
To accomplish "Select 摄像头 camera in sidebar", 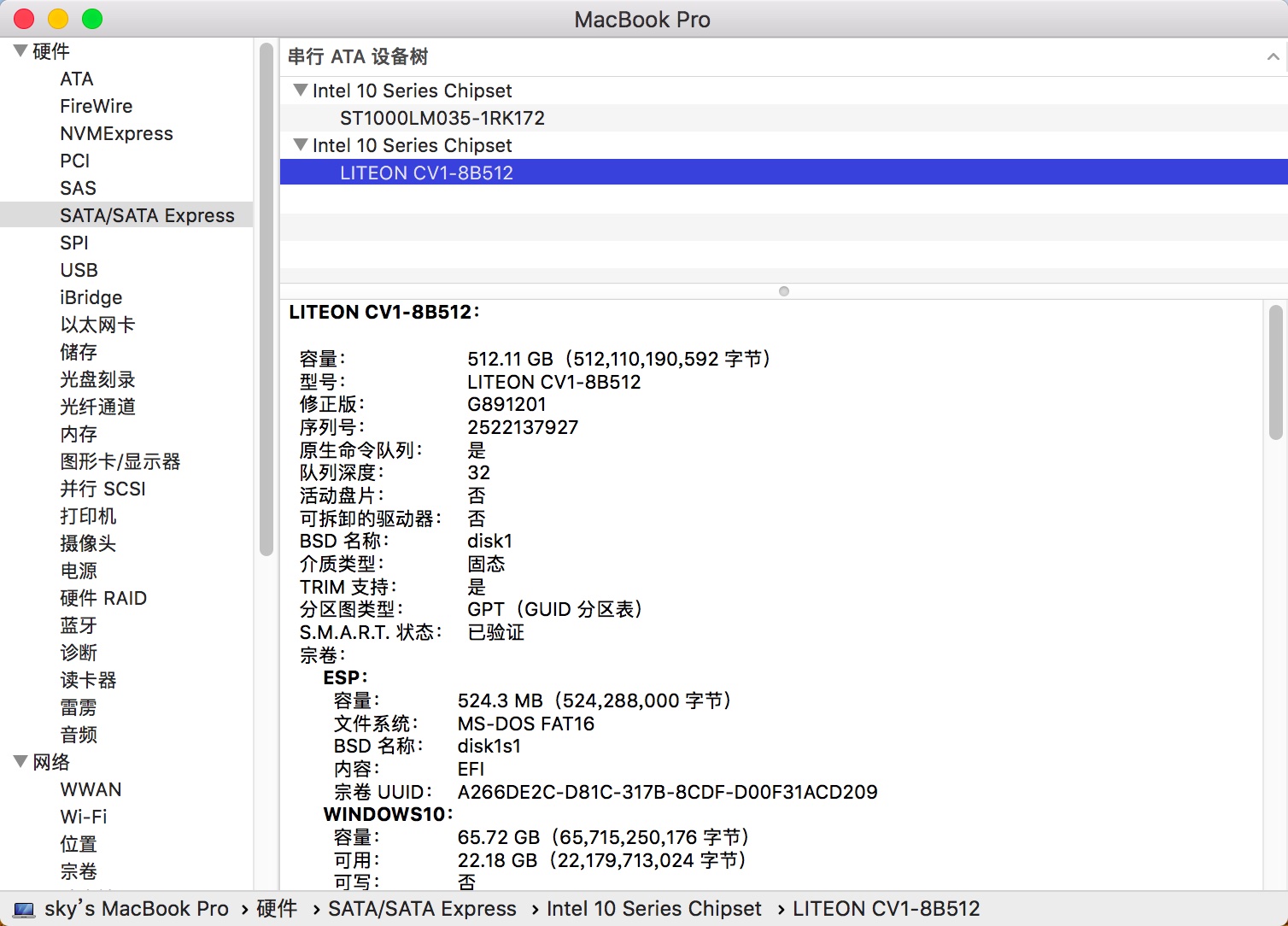I will (x=88, y=543).
